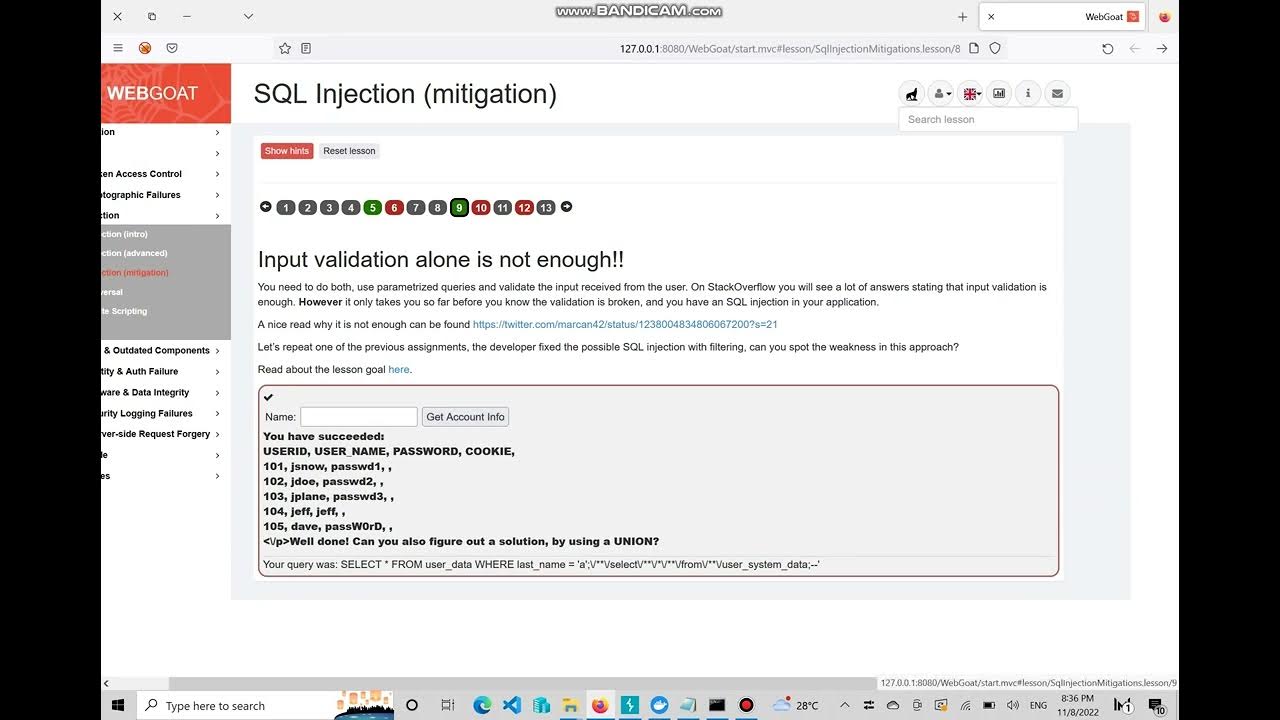Viewport: 1280px width, 720px height.
Task: Open the WebGoat goat logo menu
Action: (911, 94)
